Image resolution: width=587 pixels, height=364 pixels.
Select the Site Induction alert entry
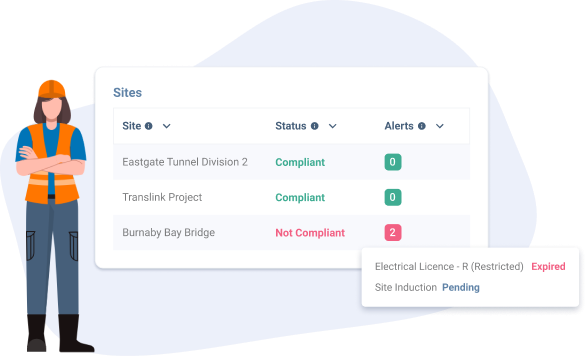click(406, 288)
